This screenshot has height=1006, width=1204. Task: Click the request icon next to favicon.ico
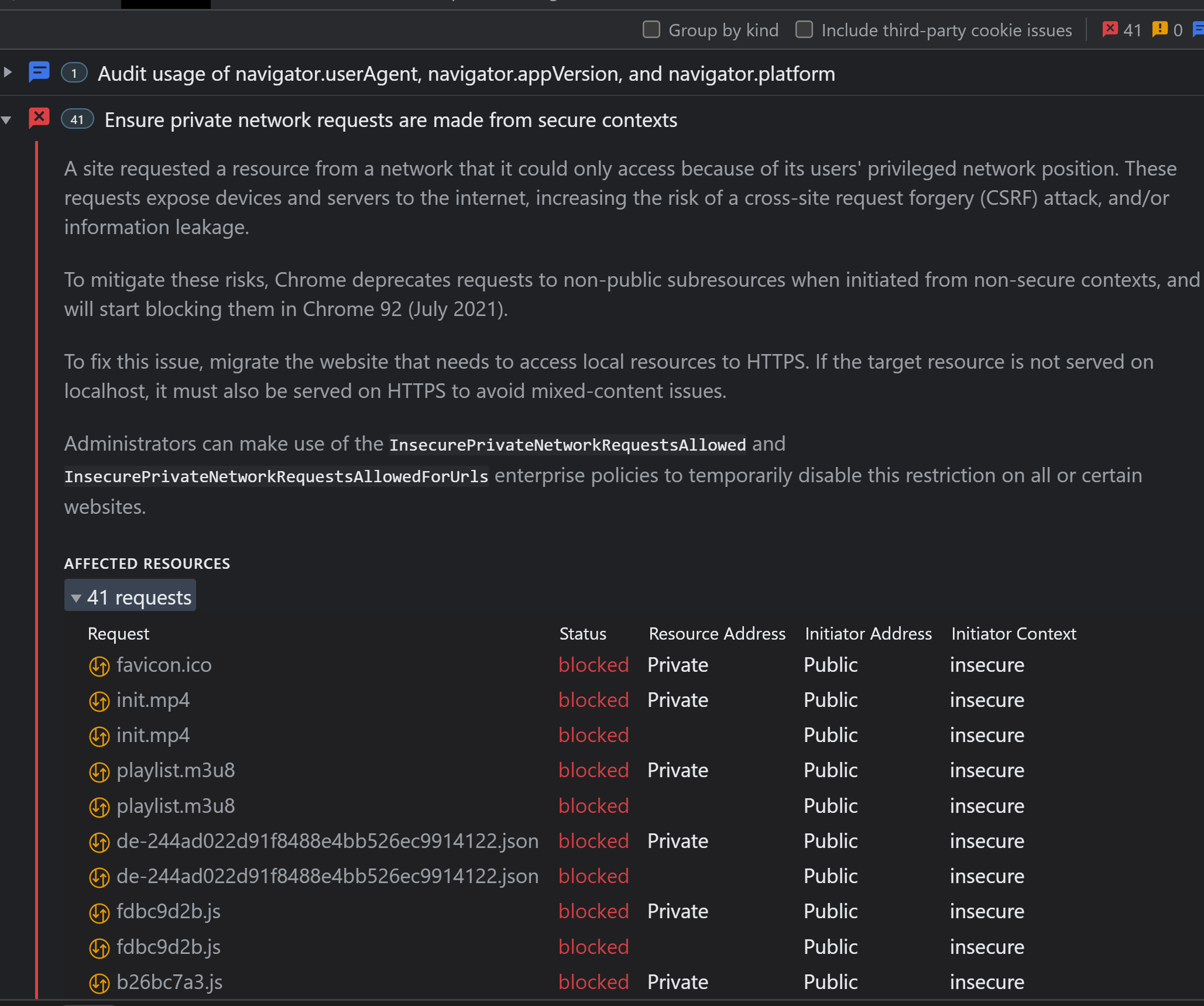tap(100, 666)
